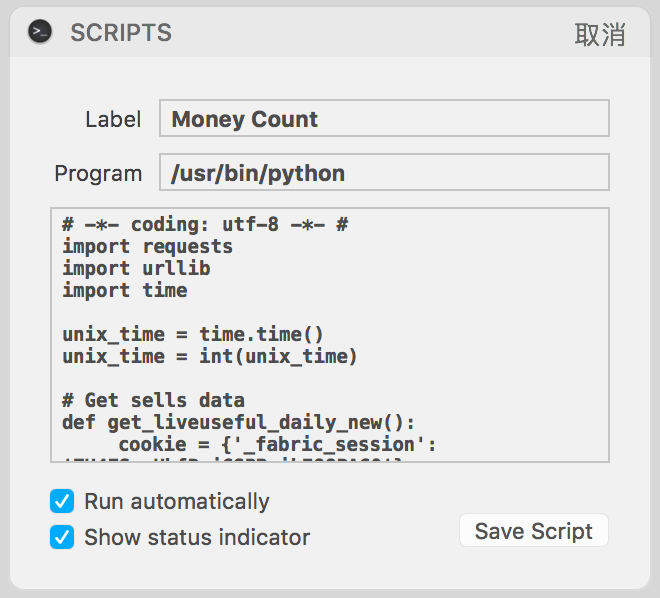Click the "unix_time = int(unix_time)" line
The height and width of the screenshot is (598, 660).
209,357
